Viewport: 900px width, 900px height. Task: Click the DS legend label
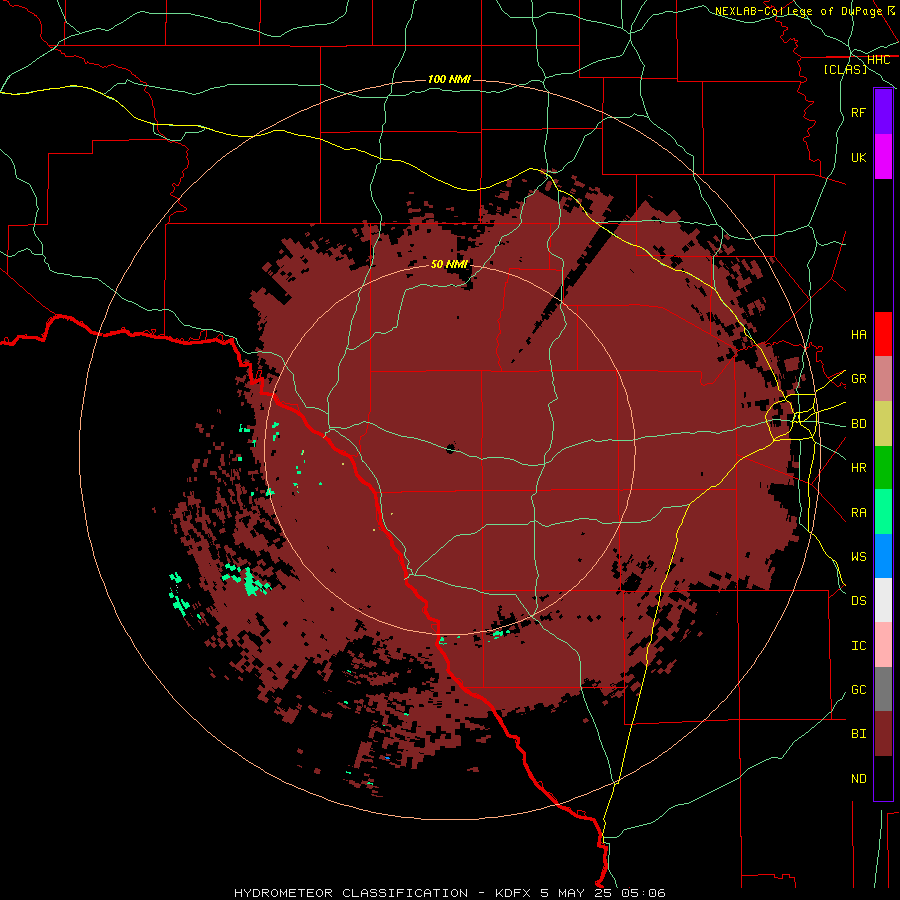click(x=858, y=601)
